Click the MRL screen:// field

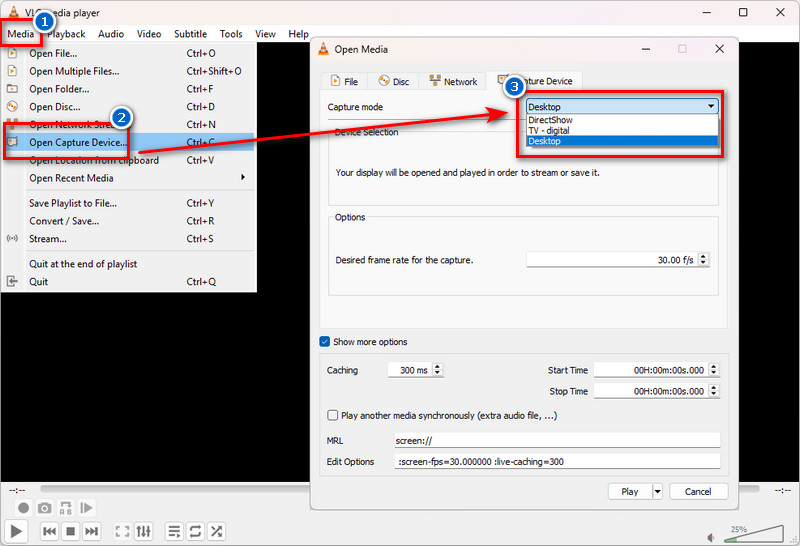click(x=557, y=440)
